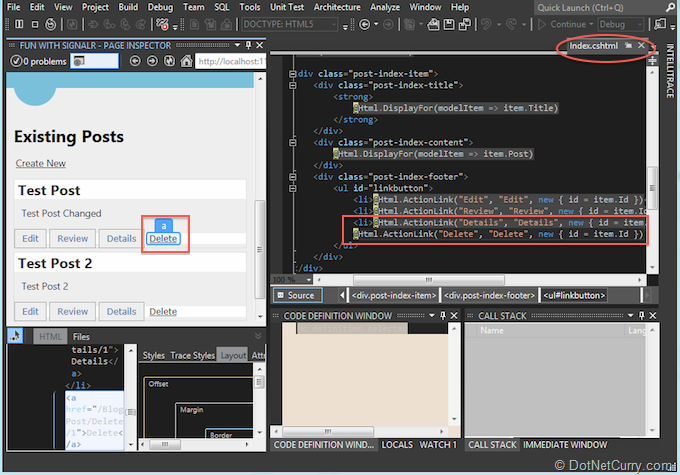The image size is (680, 475).
Task: Click the Quick Launch search magnifier icon
Action: click(671, 7)
